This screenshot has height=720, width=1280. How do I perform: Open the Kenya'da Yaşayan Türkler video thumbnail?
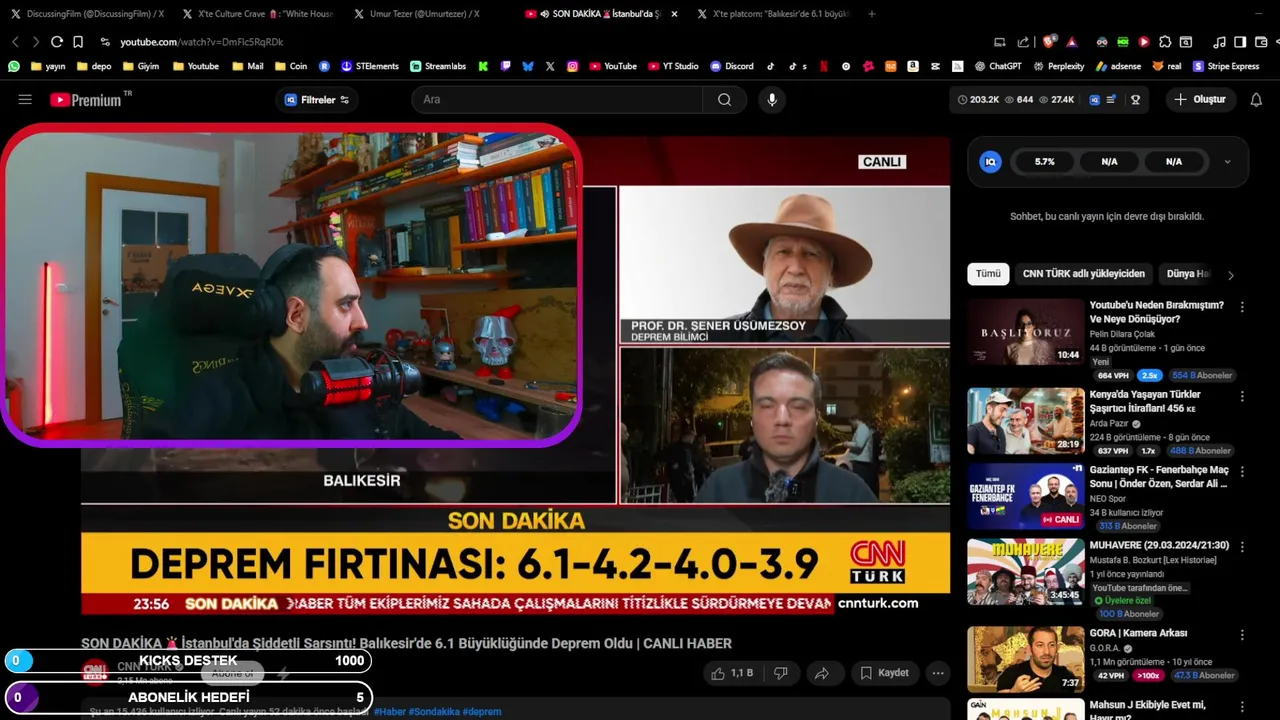pos(1025,421)
